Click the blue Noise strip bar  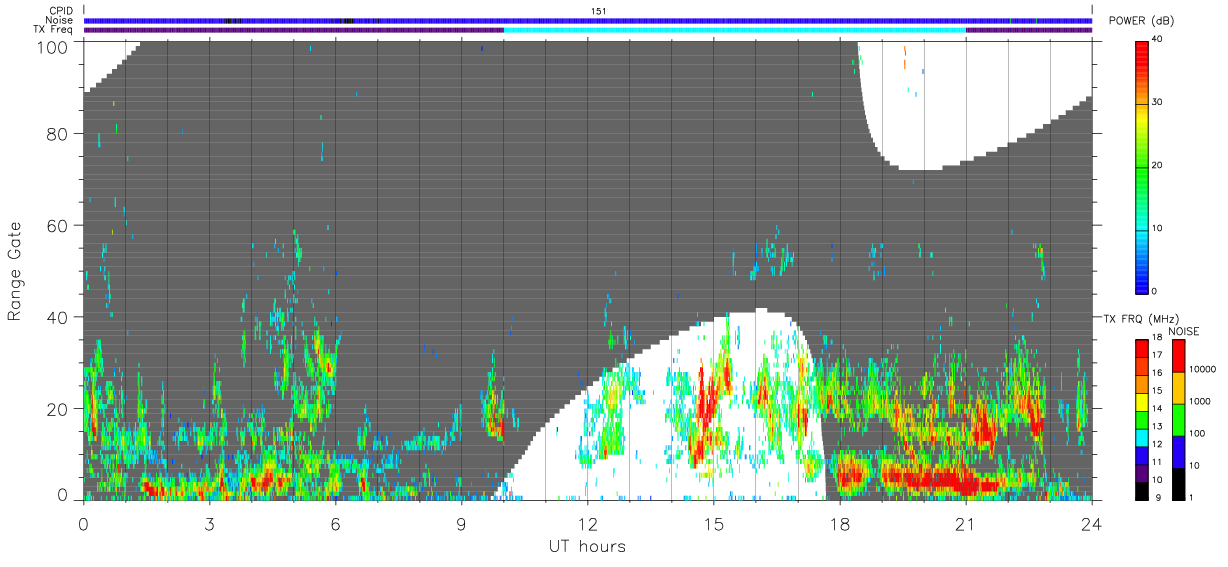pos(588,20)
